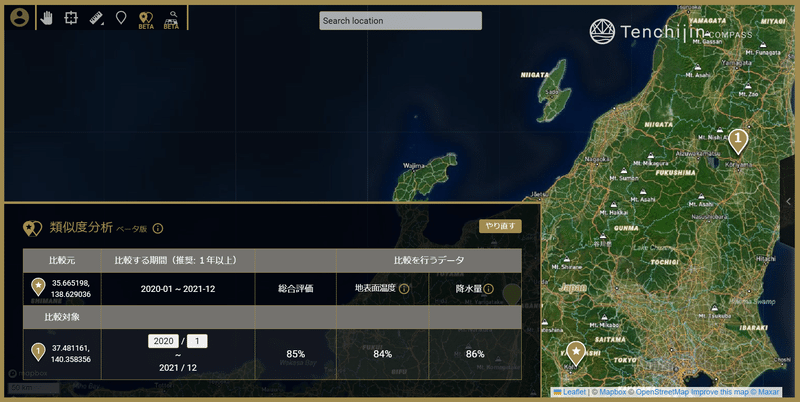Open the Leaflet attribution link
This screenshot has height=402, width=800.
point(574,392)
